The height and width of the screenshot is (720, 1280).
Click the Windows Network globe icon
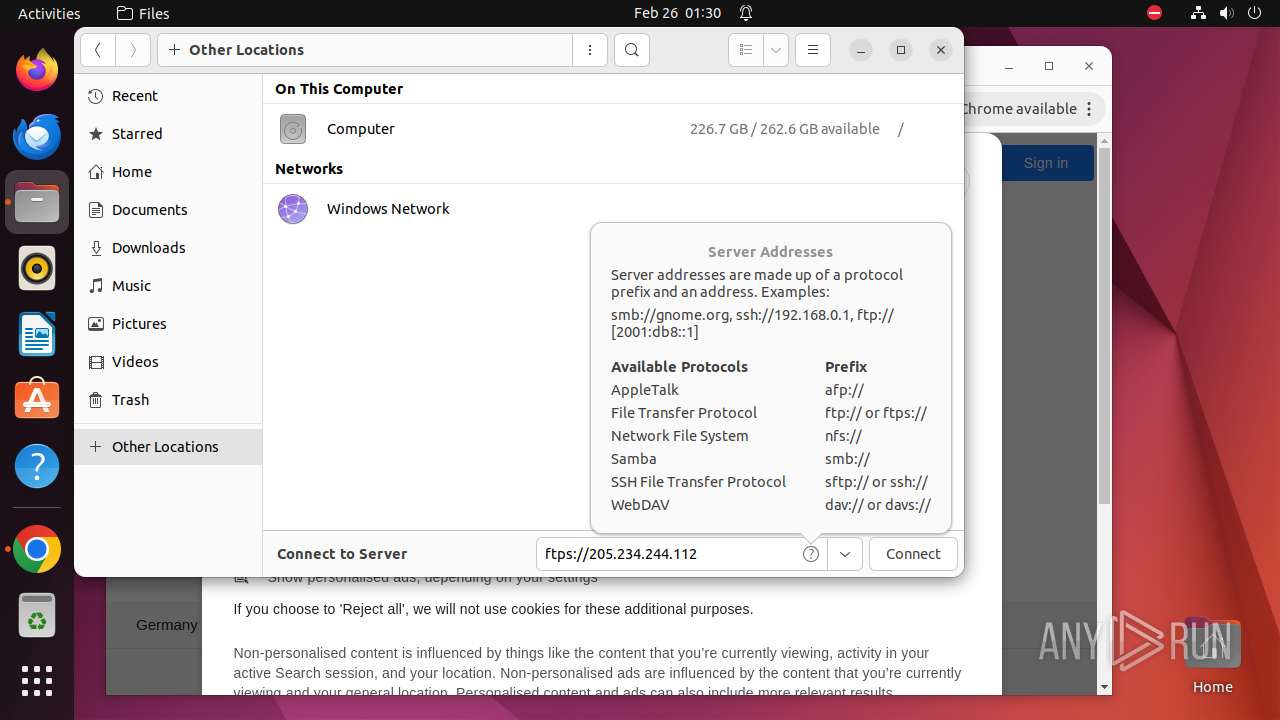tap(293, 209)
